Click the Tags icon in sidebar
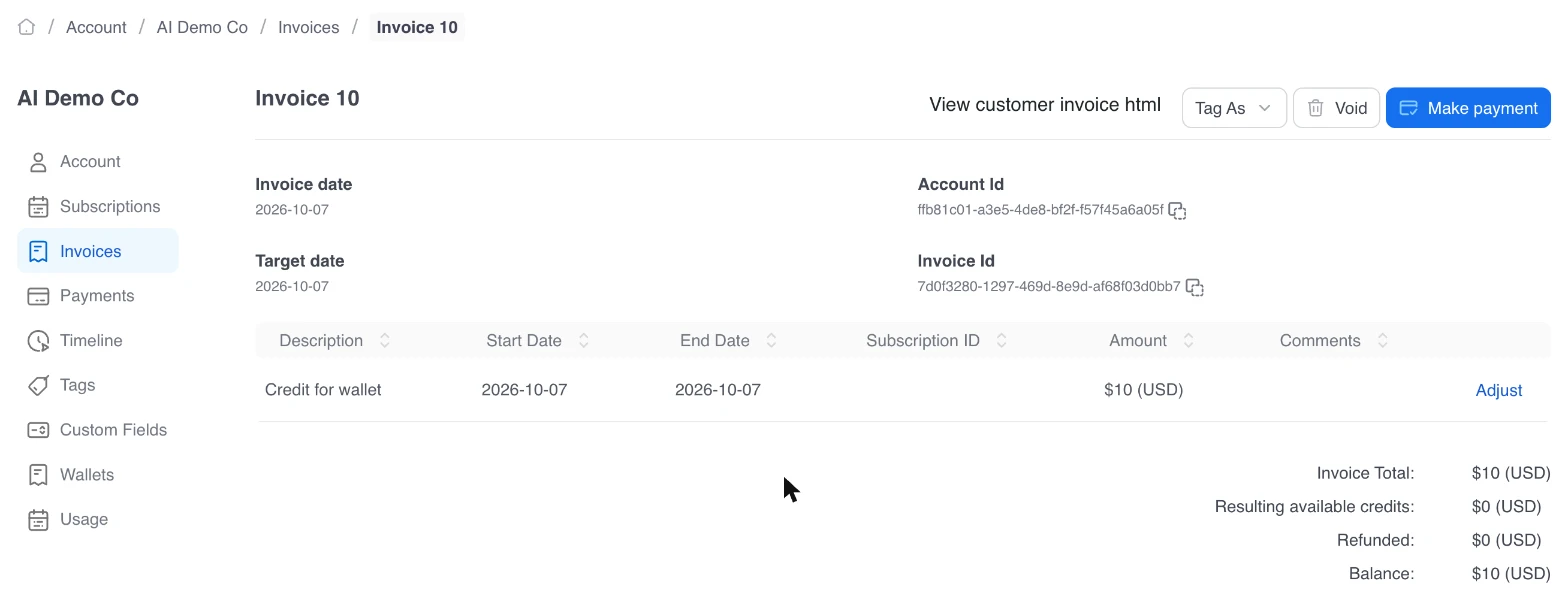 pyautogui.click(x=38, y=385)
